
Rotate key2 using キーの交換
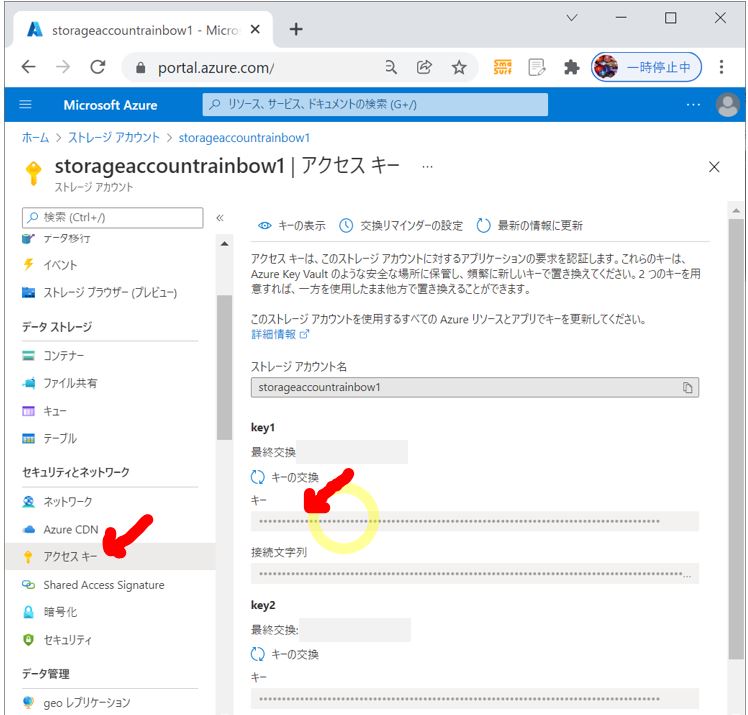[x=285, y=654]
